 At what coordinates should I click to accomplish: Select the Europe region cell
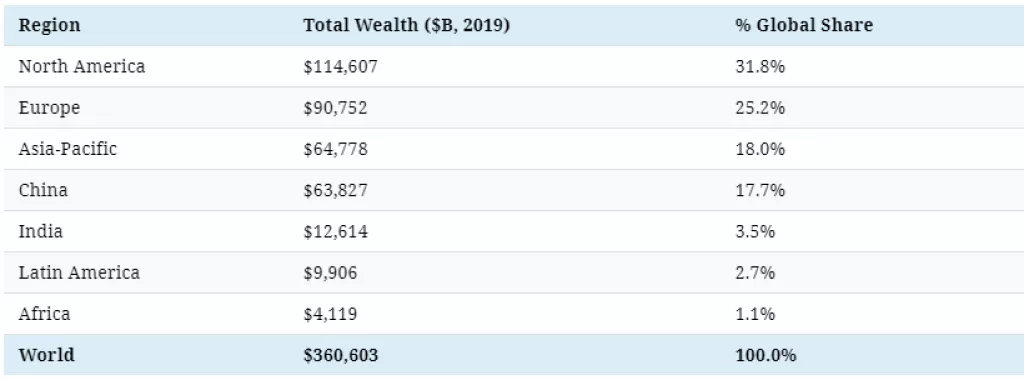pyautogui.click(x=49, y=108)
